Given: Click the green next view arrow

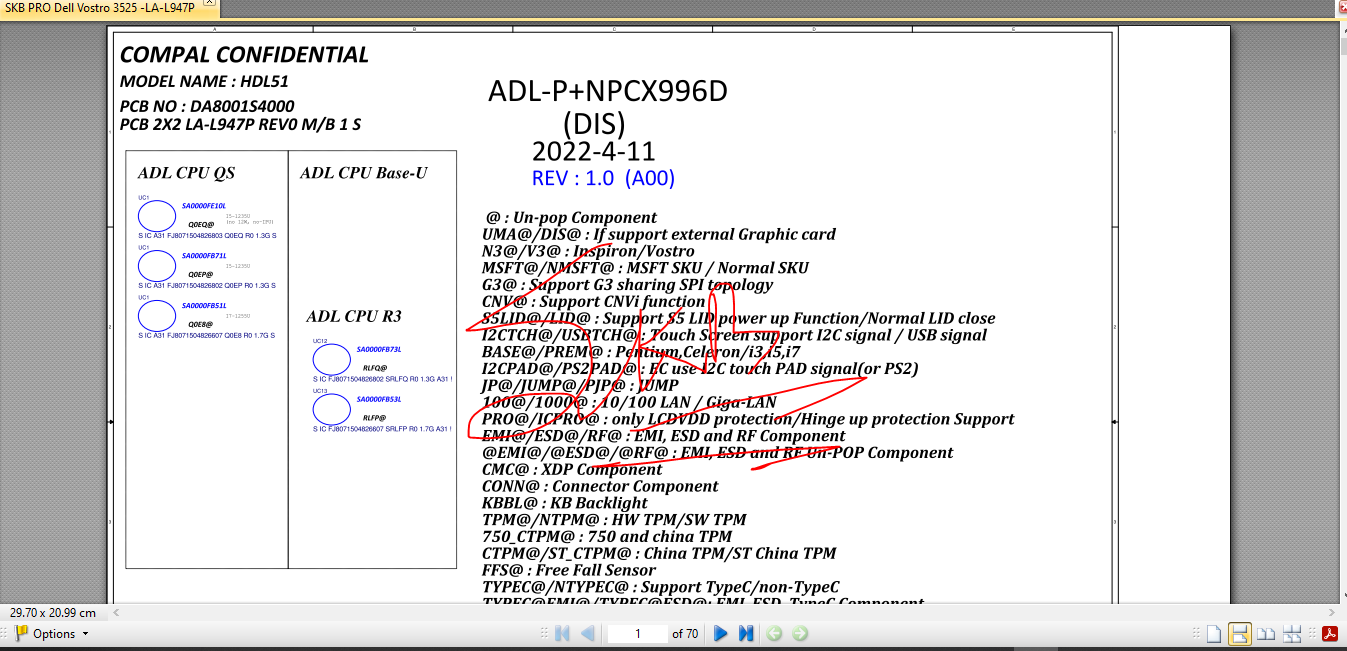Looking at the screenshot, I should [x=799, y=634].
